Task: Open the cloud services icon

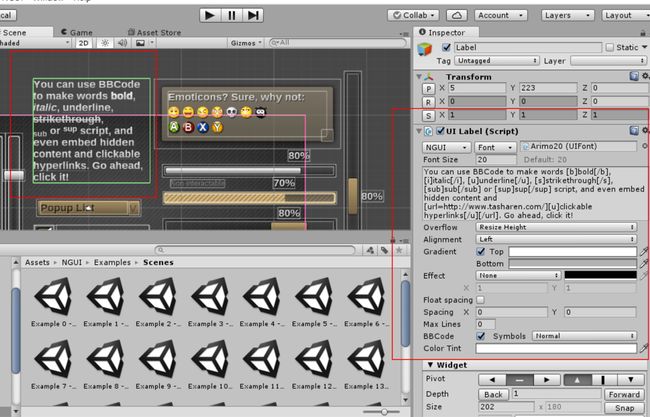Action: (456, 15)
